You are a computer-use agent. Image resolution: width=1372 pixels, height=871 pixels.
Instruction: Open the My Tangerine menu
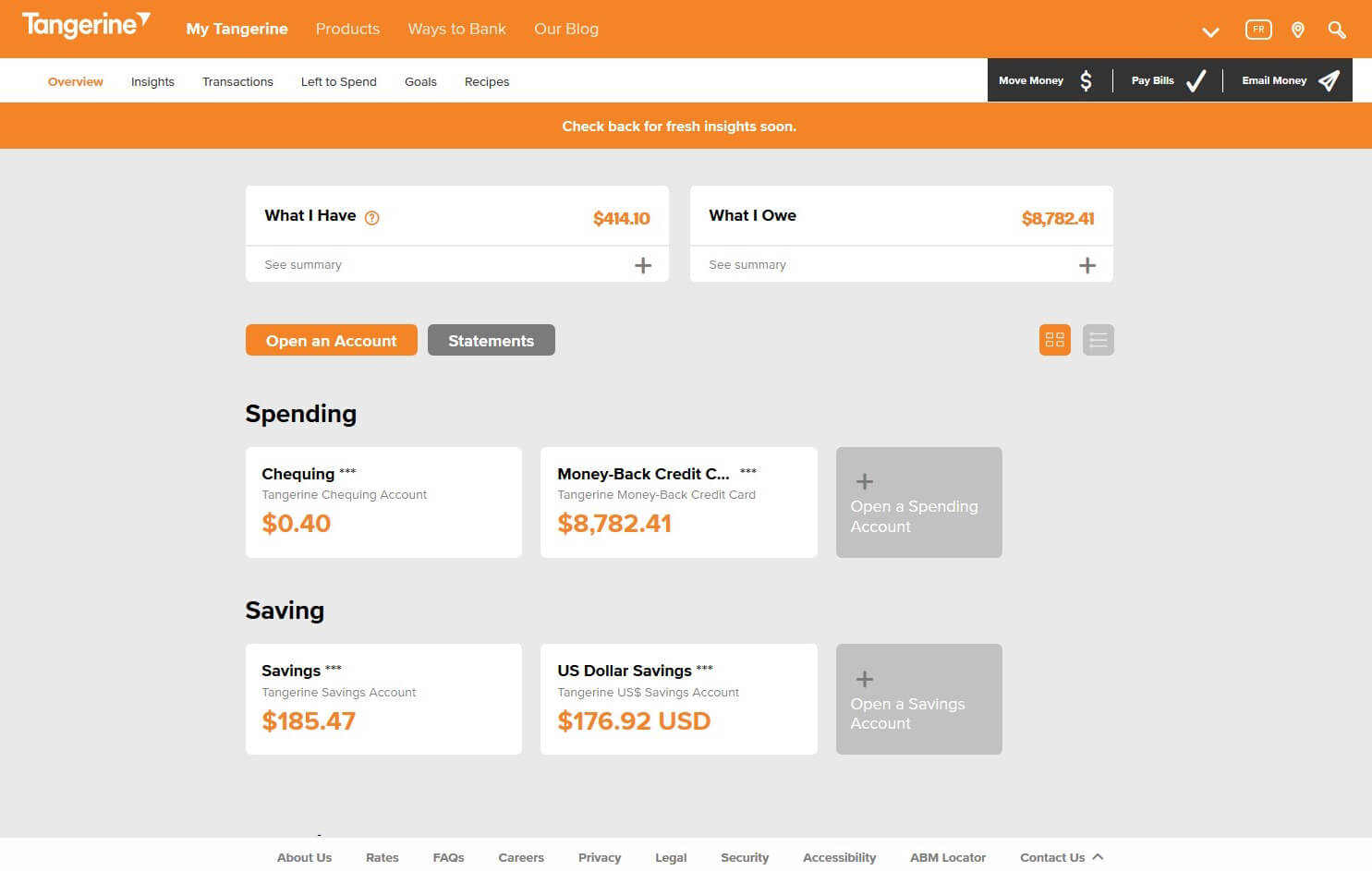coord(237,29)
